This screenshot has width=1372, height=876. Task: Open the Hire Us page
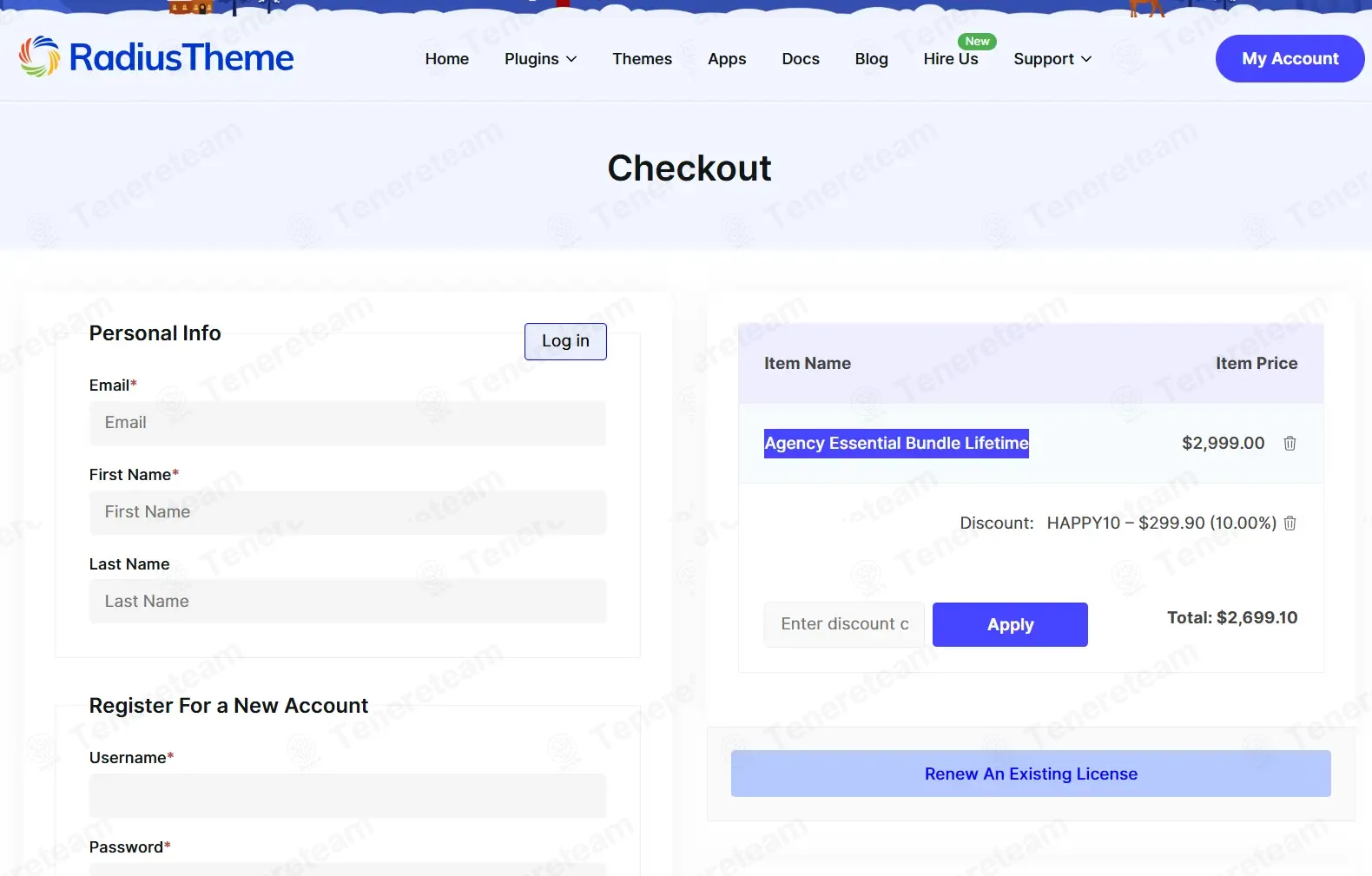click(x=951, y=59)
